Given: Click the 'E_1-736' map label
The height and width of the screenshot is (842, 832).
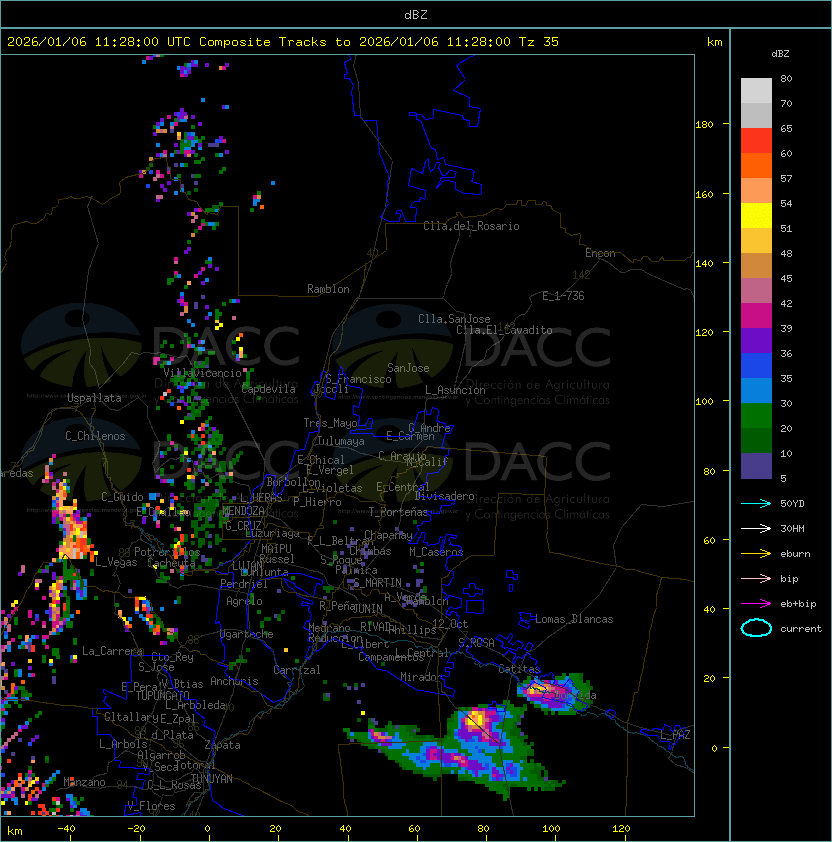Looking at the screenshot, I should tap(563, 296).
